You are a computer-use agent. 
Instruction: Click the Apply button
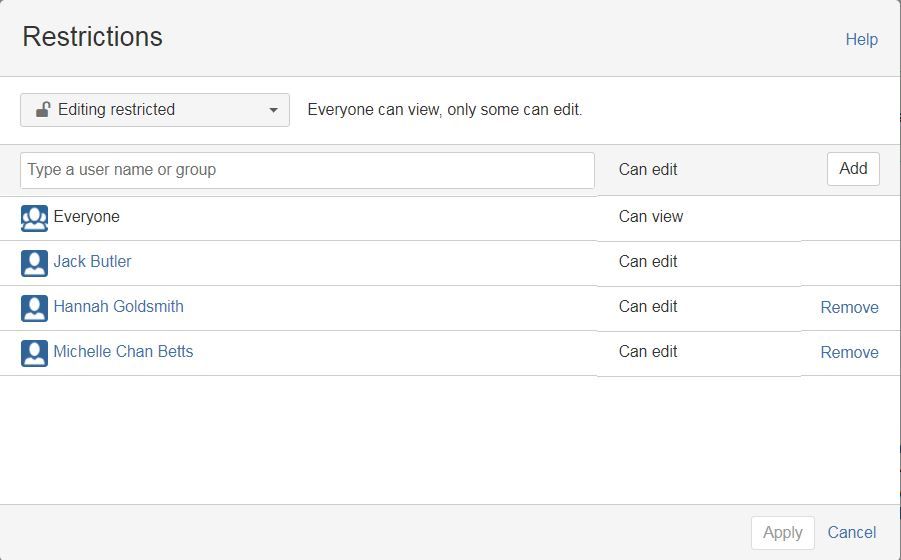(x=782, y=533)
